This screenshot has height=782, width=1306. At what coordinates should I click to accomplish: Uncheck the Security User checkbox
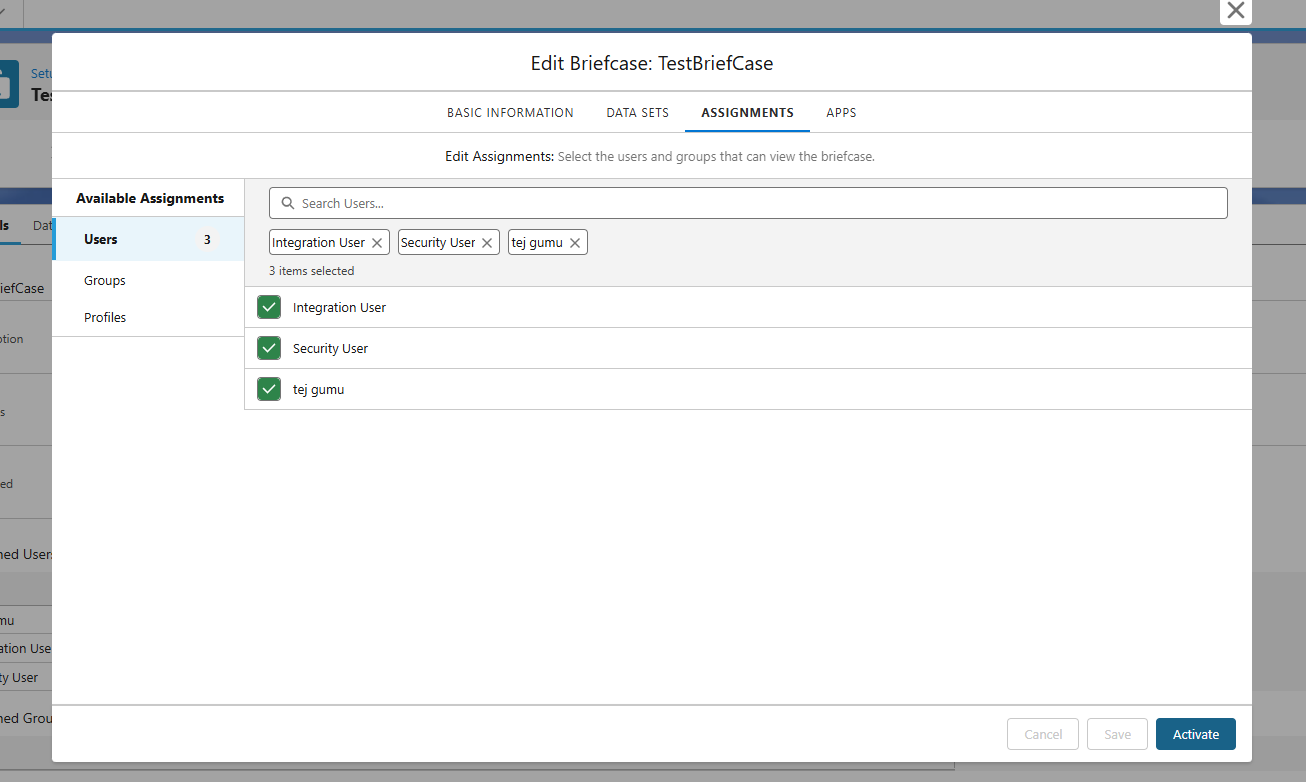[x=269, y=349]
